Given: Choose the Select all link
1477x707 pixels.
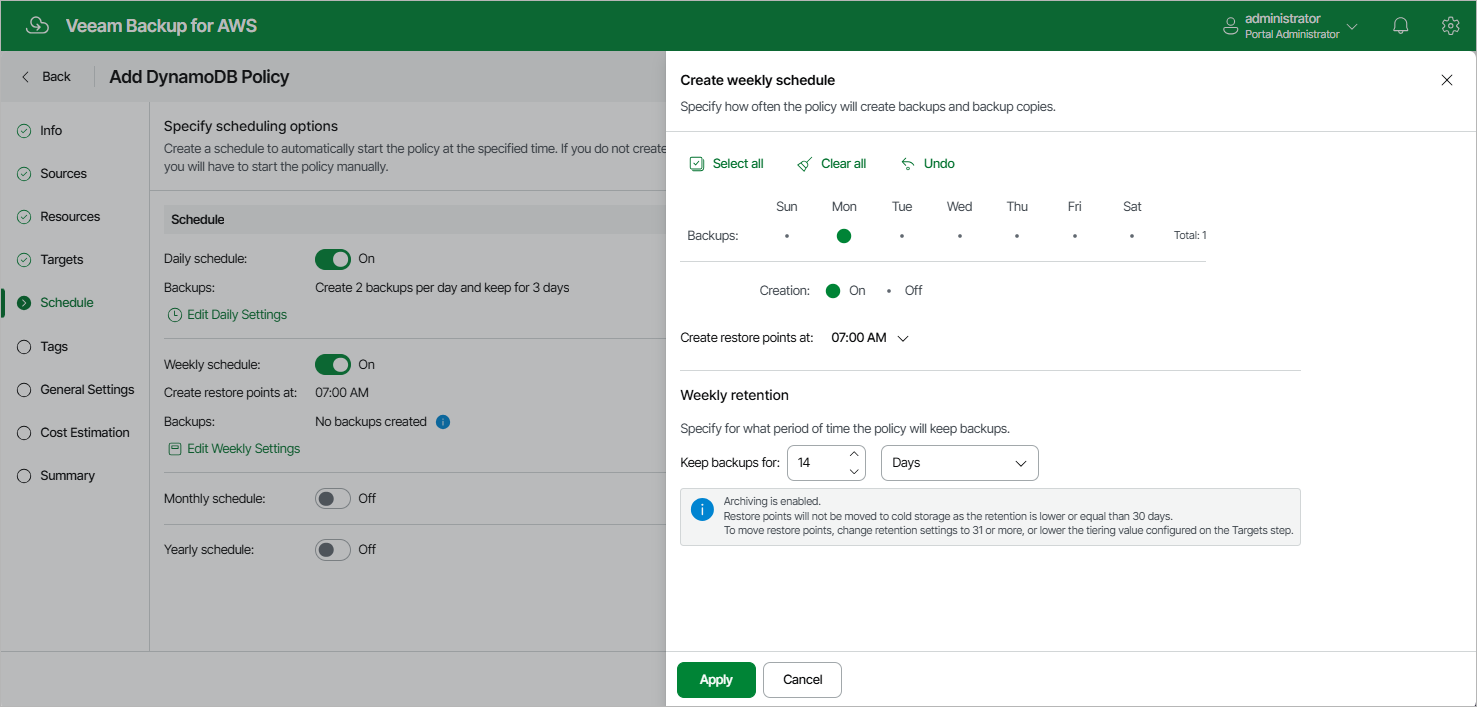Looking at the screenshot, I should point(738,163).
